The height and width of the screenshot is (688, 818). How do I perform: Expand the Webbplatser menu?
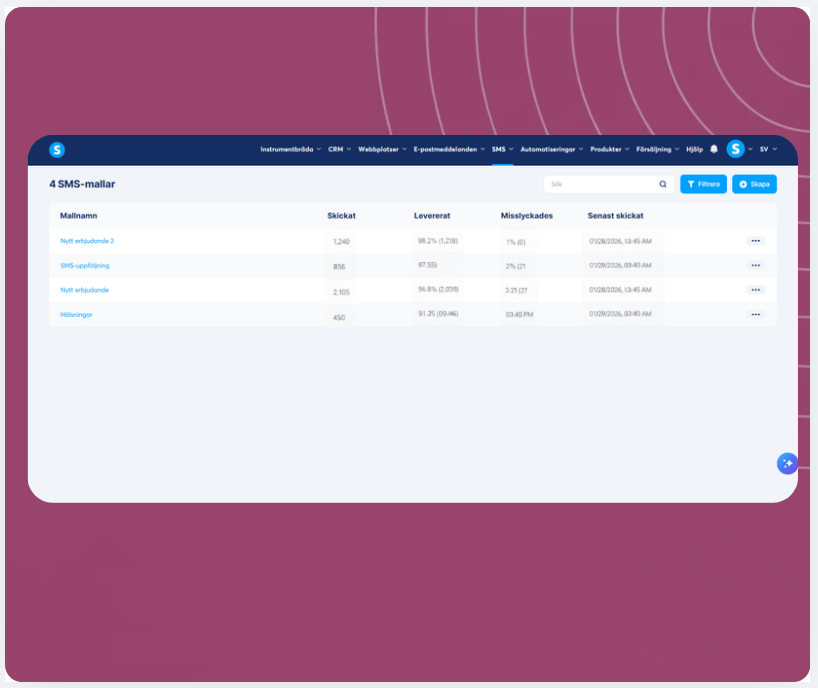tap(382, 149)
